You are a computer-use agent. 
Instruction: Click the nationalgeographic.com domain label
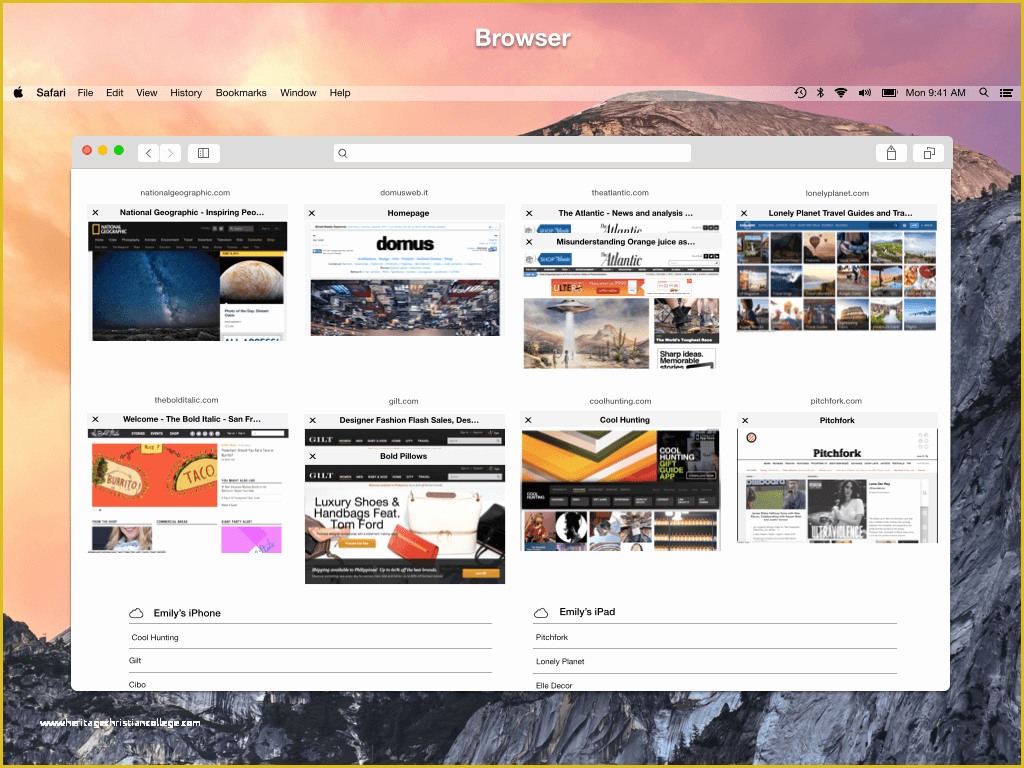click(185, 193)
